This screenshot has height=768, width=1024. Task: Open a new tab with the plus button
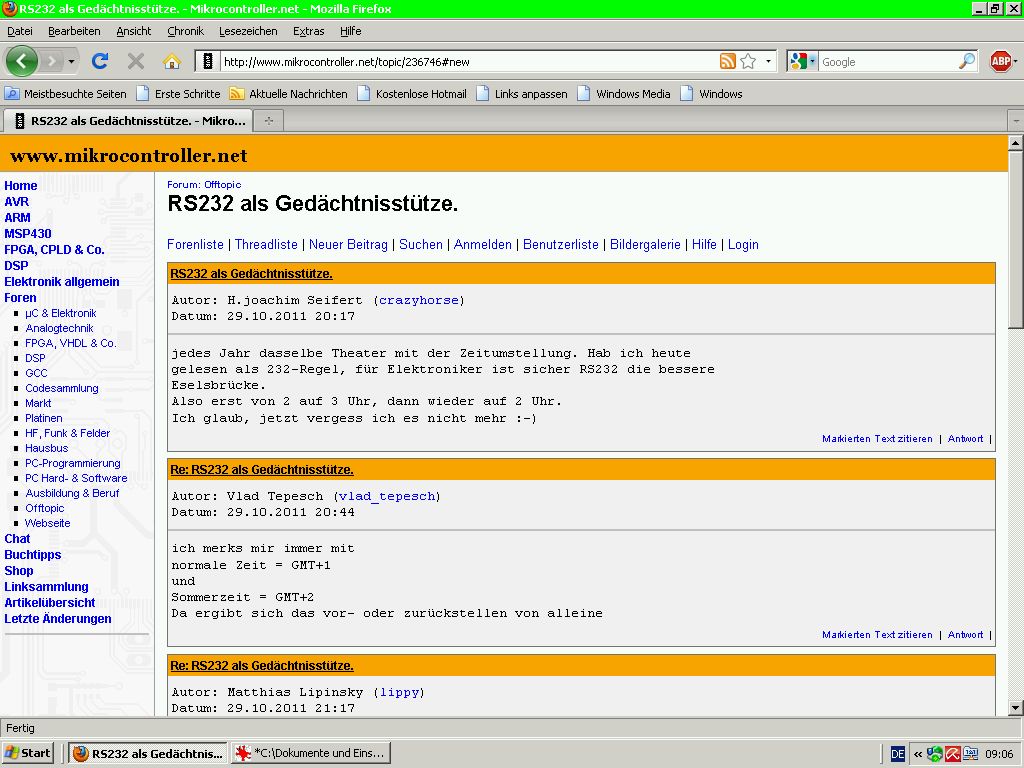[268, 120]
